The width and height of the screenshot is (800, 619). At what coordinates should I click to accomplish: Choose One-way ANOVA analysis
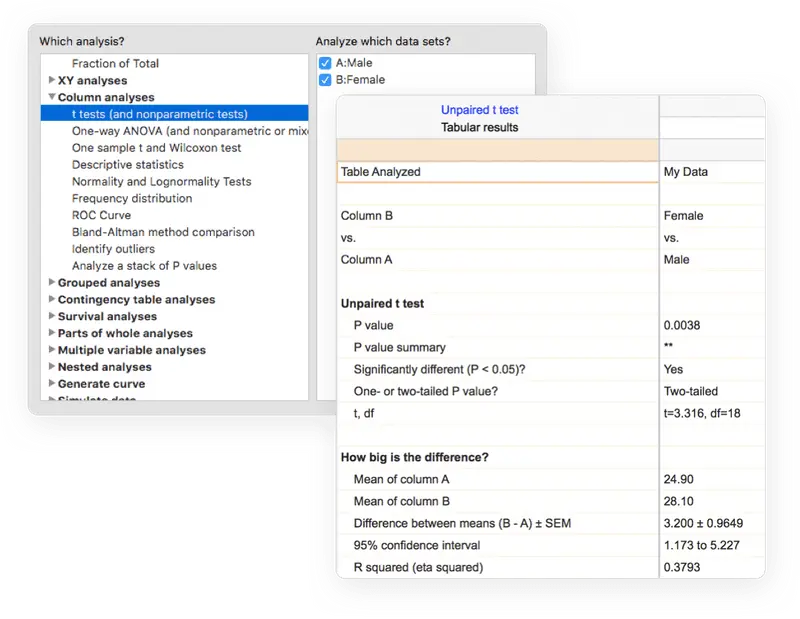pos(190,131)
